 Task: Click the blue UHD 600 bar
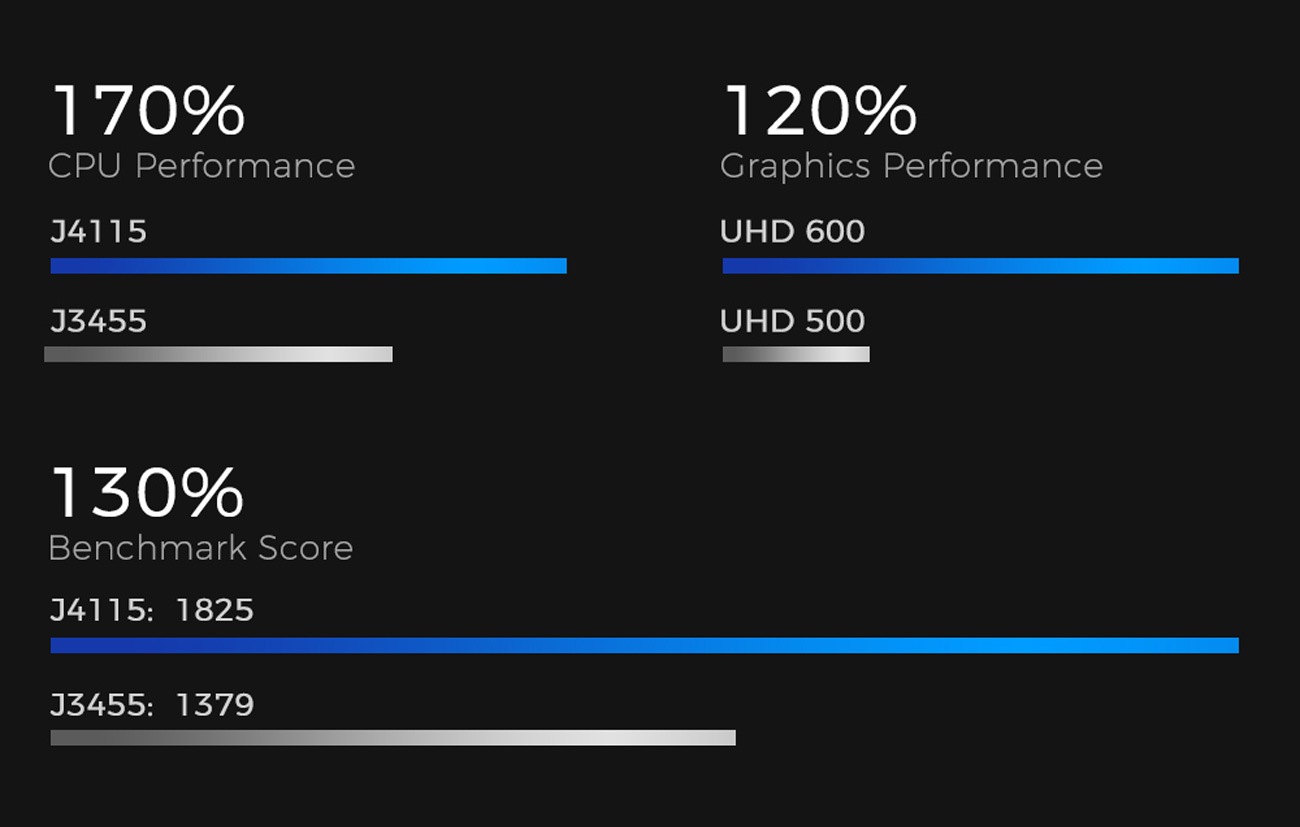click(x=981, y=266)
